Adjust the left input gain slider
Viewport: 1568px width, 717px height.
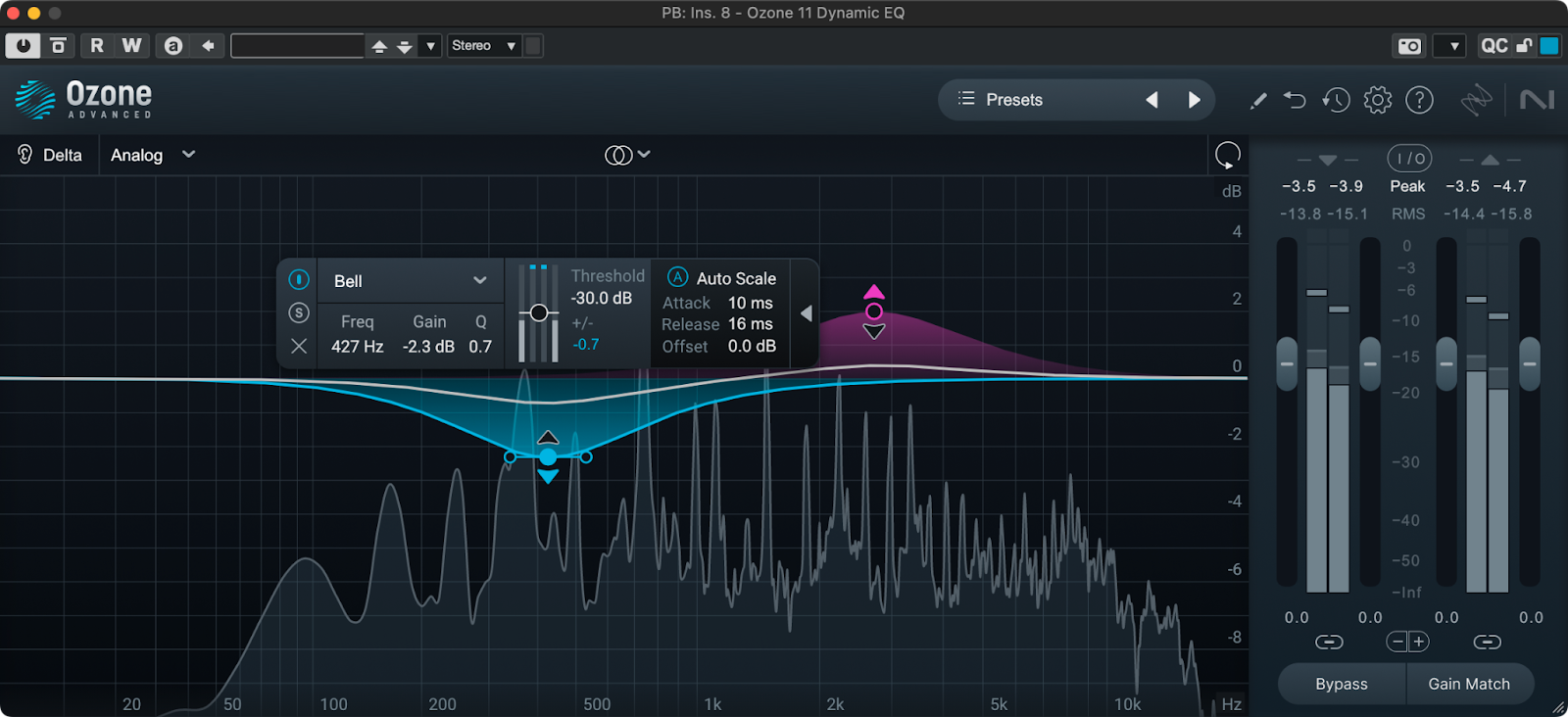1287,363
